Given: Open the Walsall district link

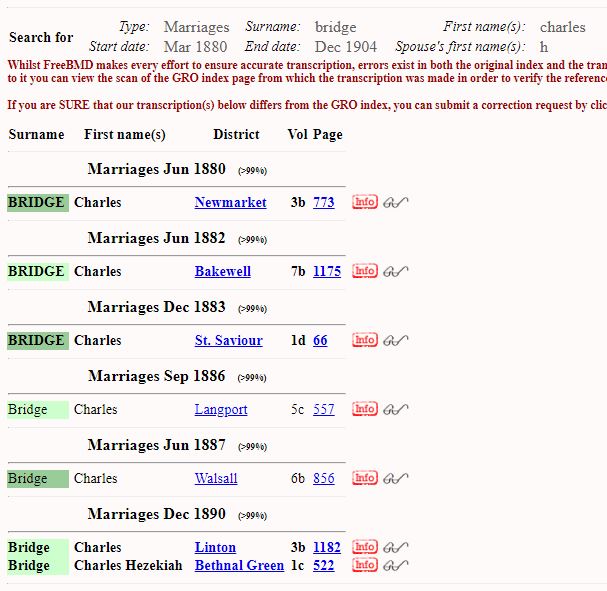Looking at the screenshot, I should tap(216, 478).
